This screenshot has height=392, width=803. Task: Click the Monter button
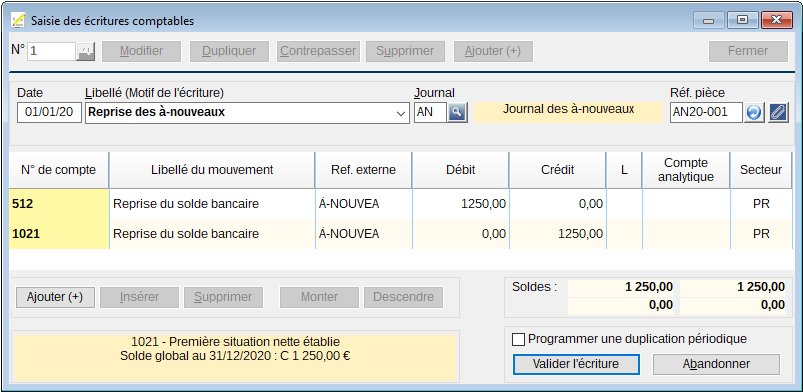tap(319, 297)
